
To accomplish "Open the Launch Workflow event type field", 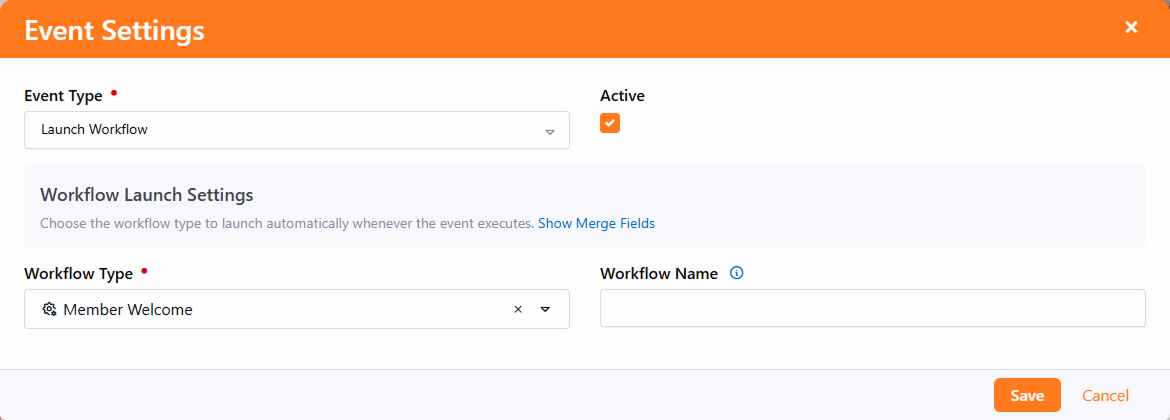I will pyautogui.click(x=280, y=130).
